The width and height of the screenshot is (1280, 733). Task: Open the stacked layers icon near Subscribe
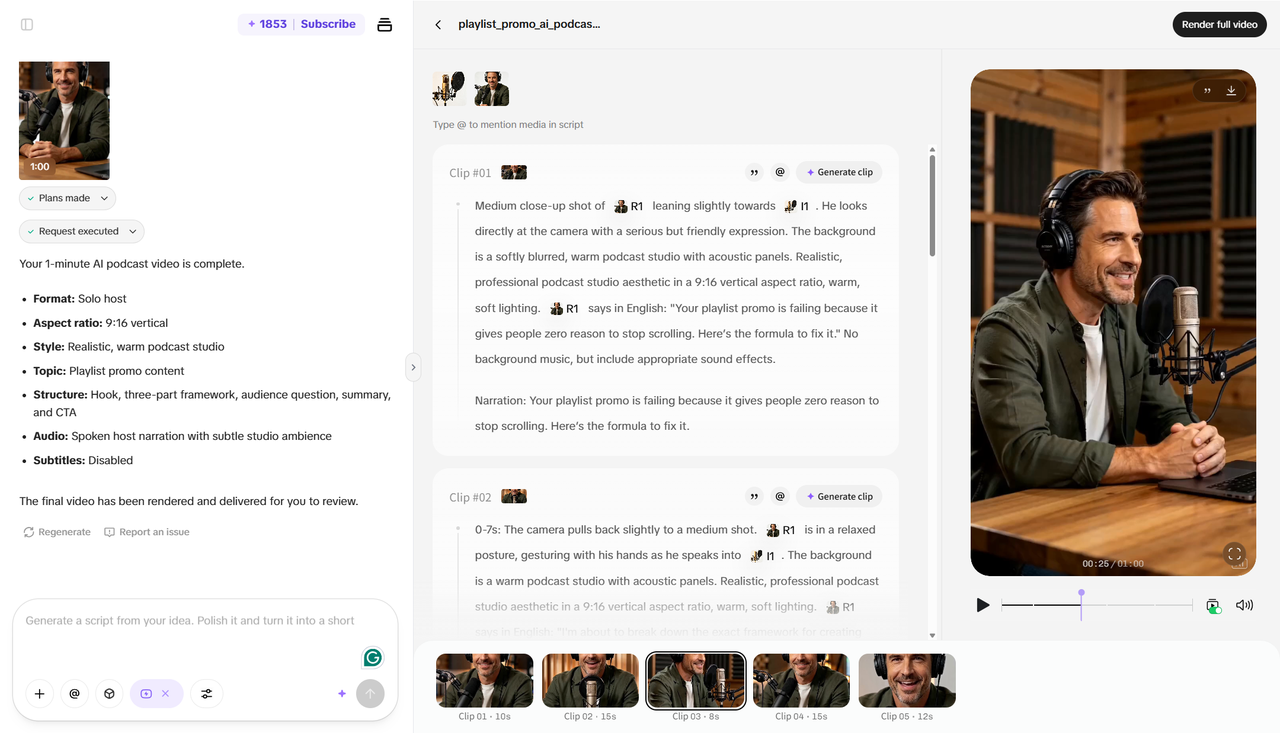pos(384,24)
